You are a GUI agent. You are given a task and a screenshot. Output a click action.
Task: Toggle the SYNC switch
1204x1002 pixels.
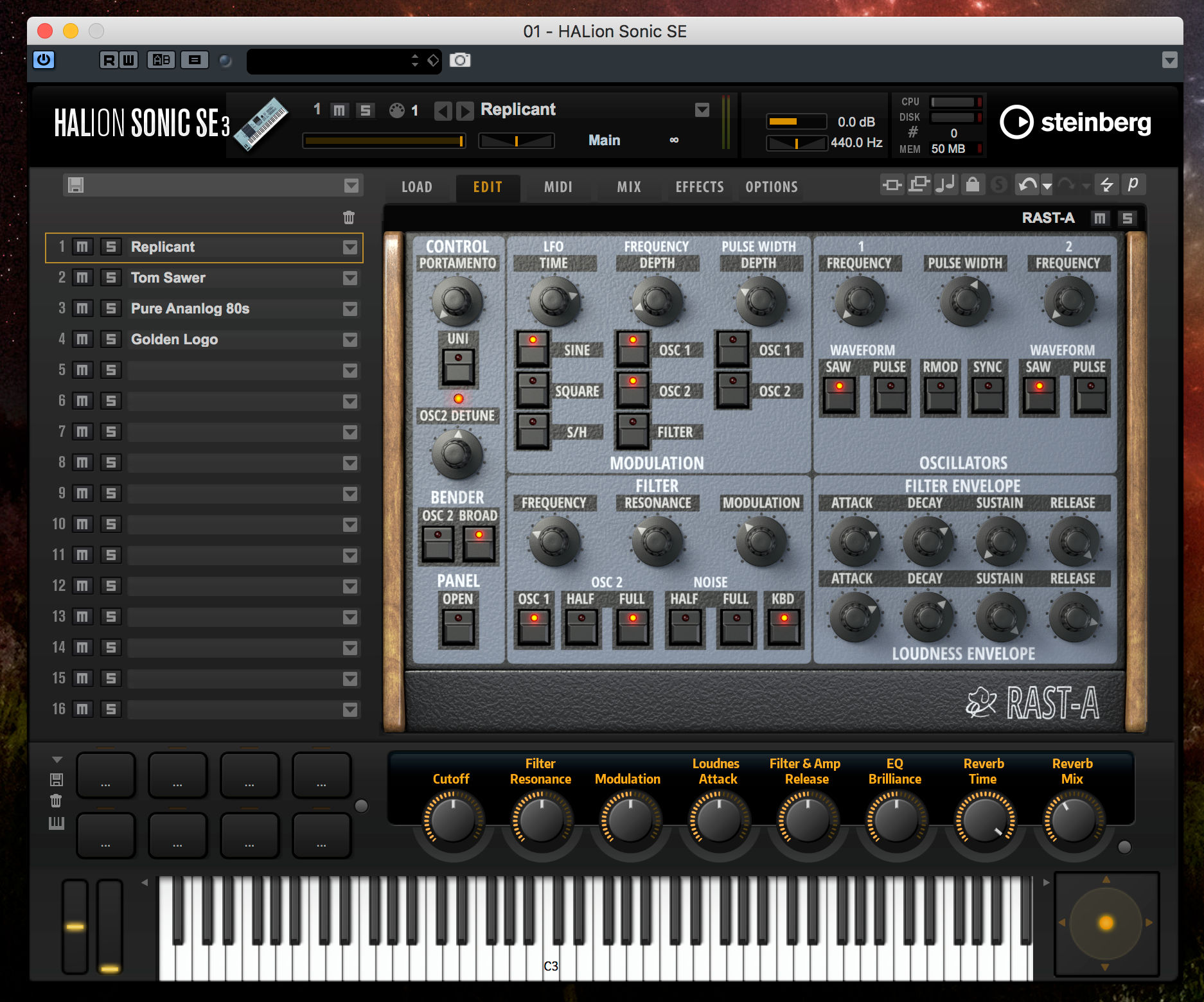coord(987,395)
